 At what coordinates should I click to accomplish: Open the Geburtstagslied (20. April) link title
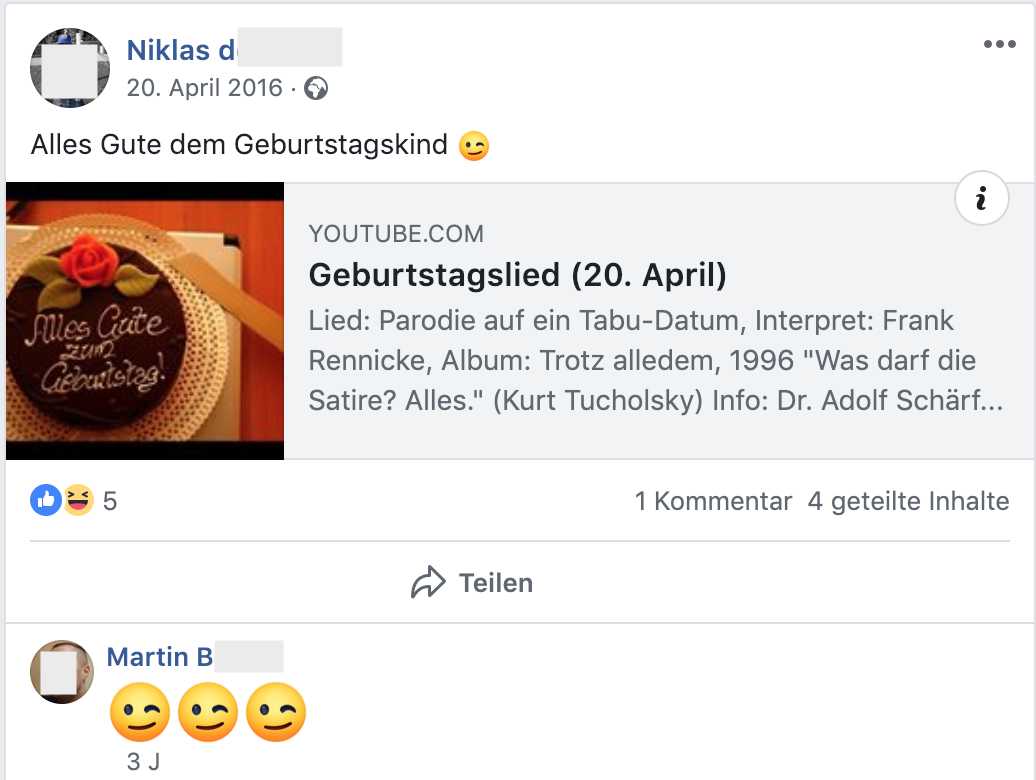[x=517, y=275]
